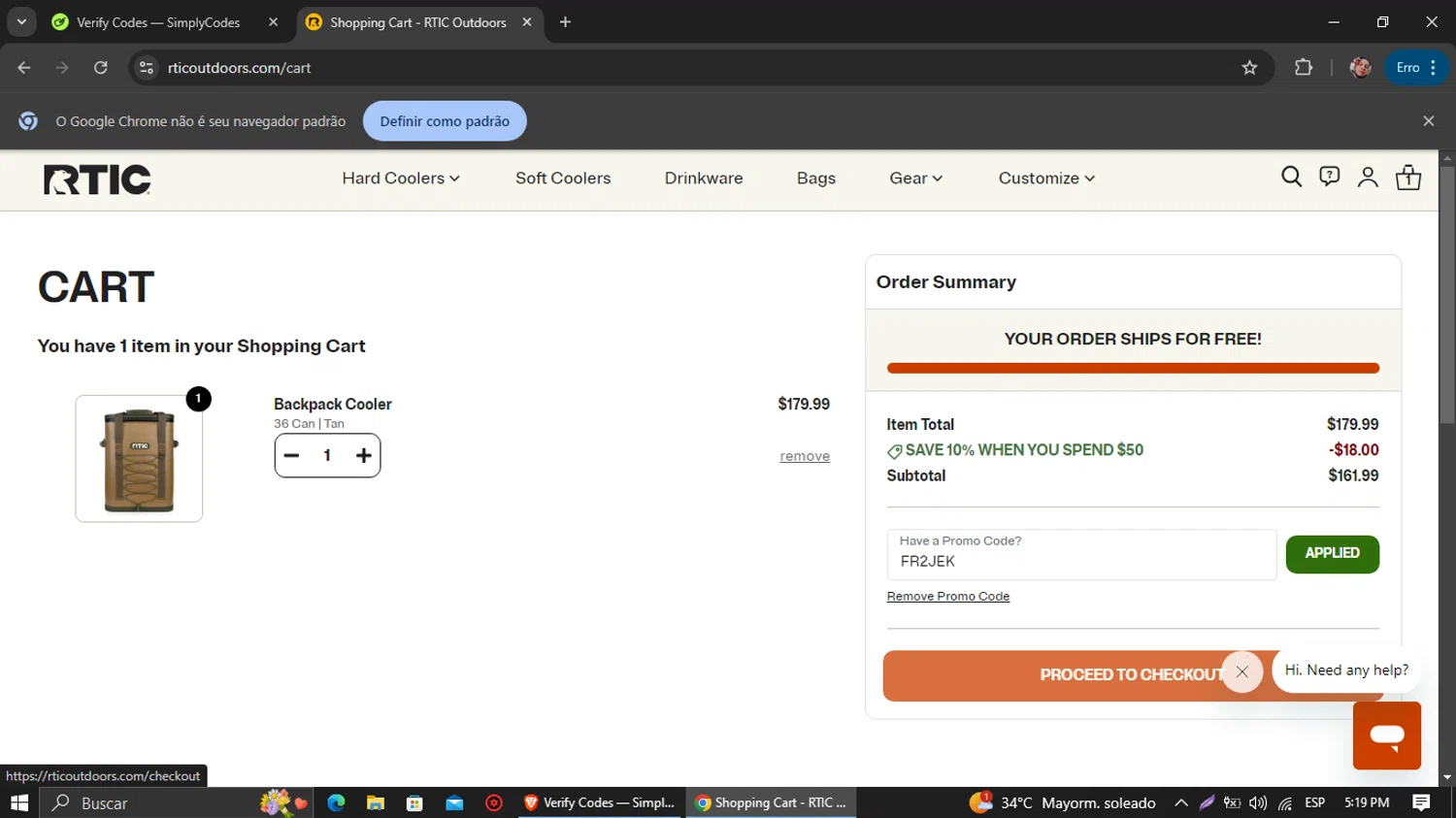
Task: Open the site search magnifier icon
Action: pyautogui.click(x=1291, y=177)
